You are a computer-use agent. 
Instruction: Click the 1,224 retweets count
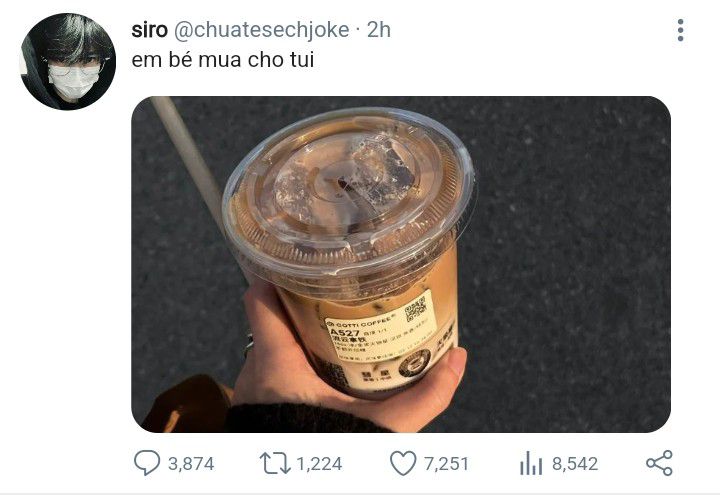pos(319,464)
